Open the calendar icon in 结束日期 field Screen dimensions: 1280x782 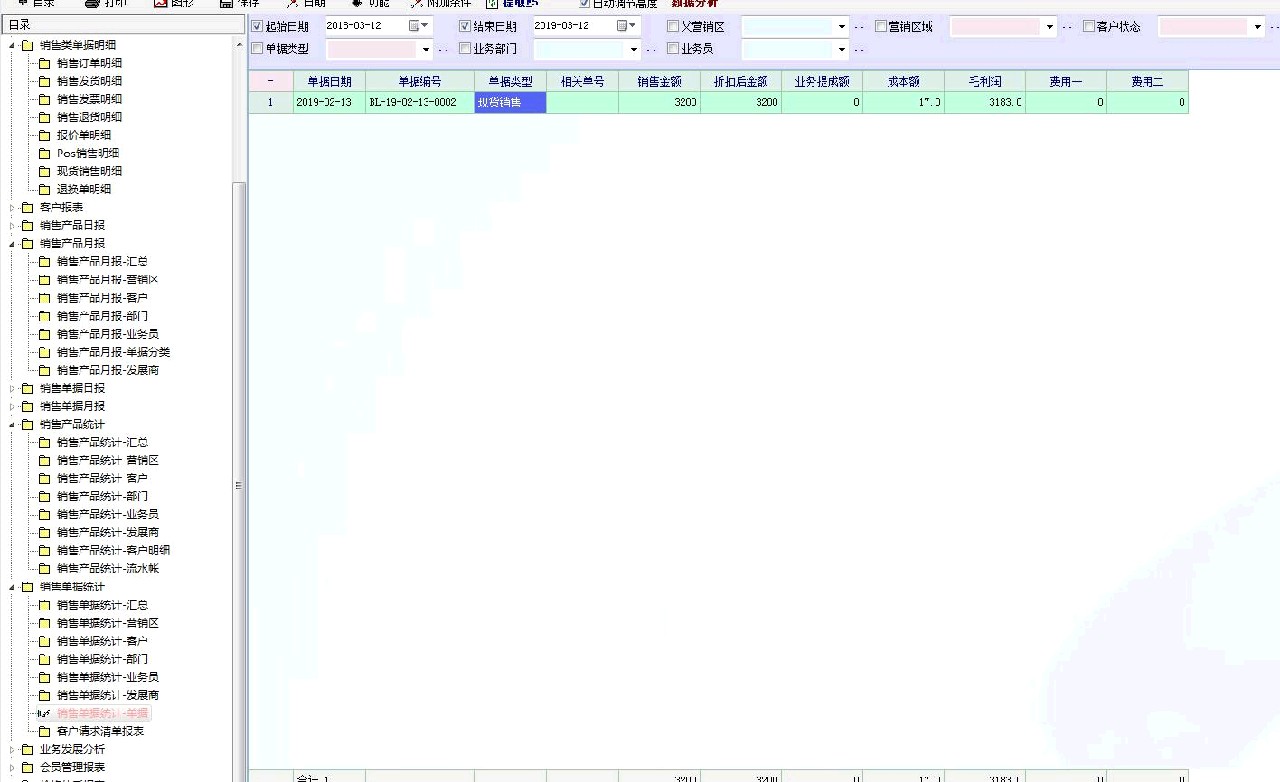pos(622,26)
